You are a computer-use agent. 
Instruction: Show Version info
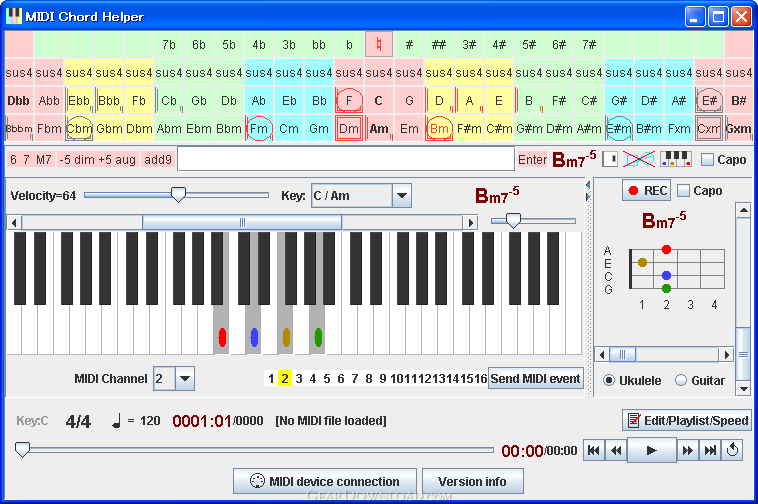(472, 481)
